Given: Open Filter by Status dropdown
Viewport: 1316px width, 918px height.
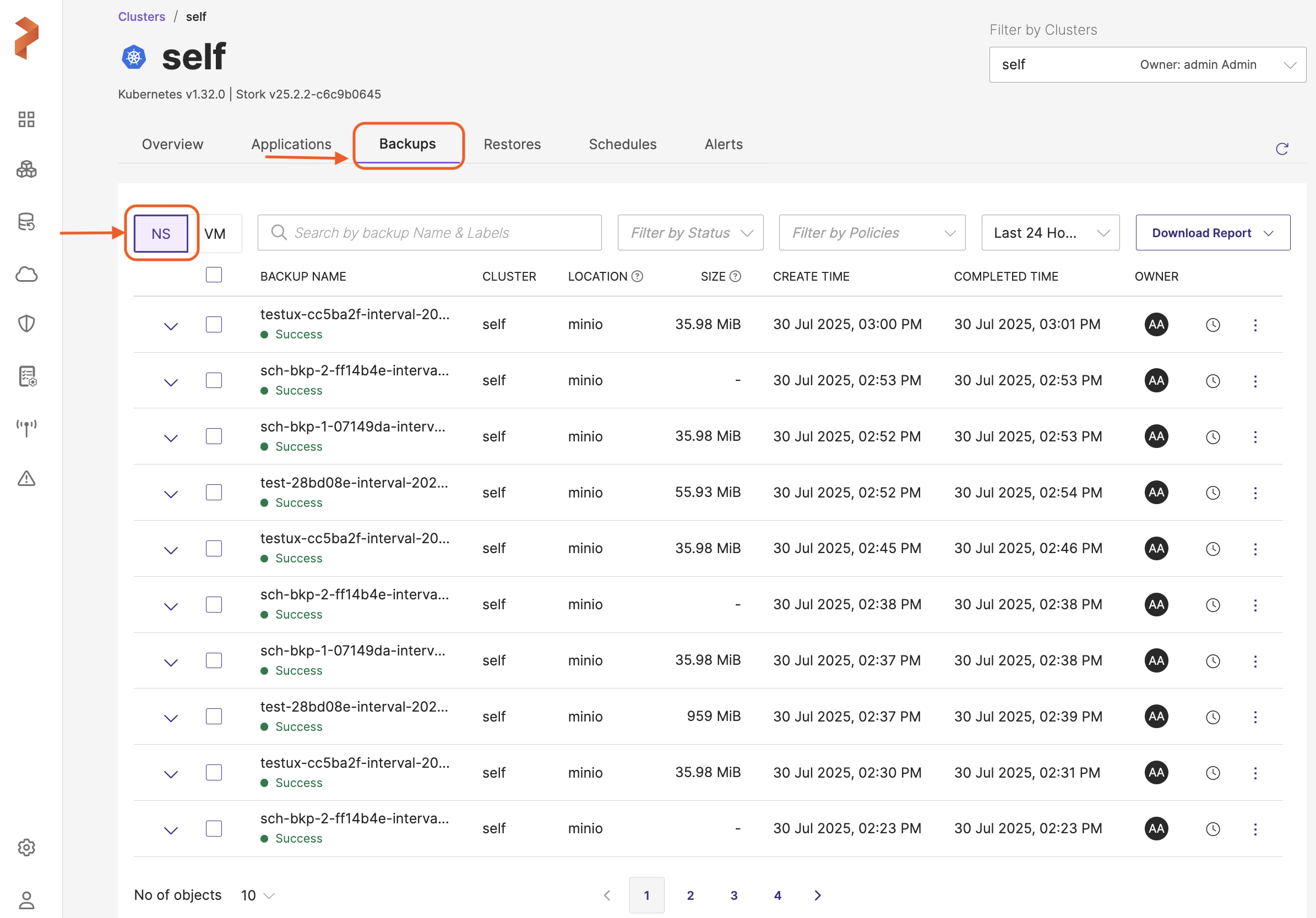Looking at the screenshot, I should tap(690, 233).
